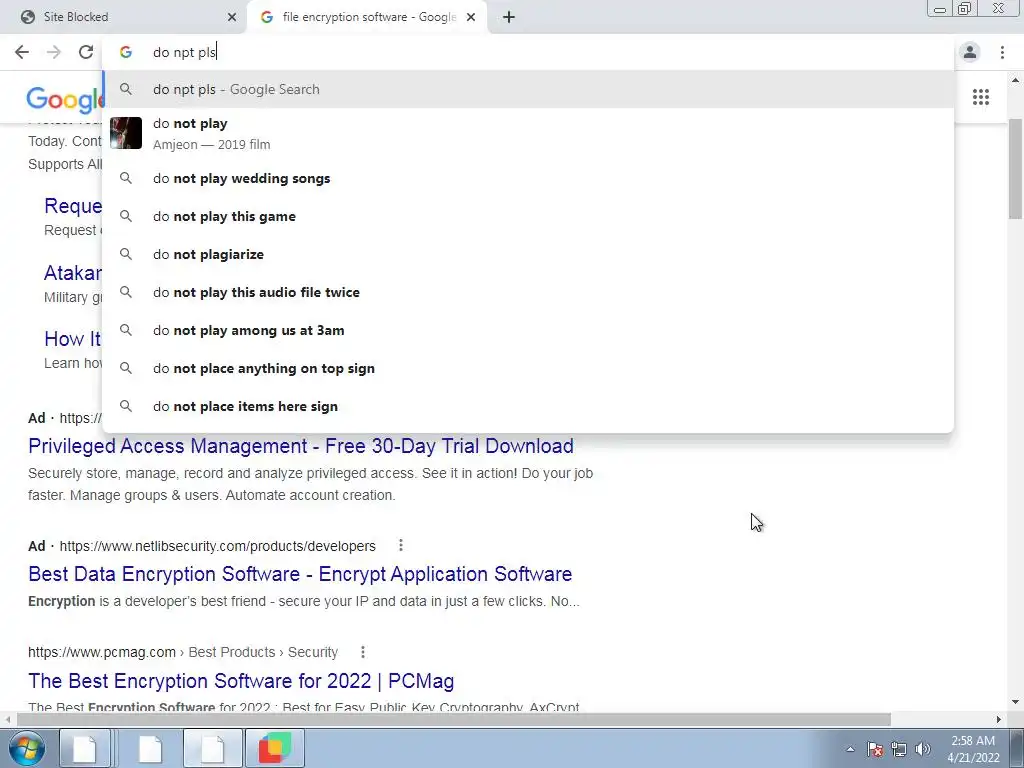1024x768 pixels.
Task: Click the page scrollbar up arrow
Action: click(1016, 80)
